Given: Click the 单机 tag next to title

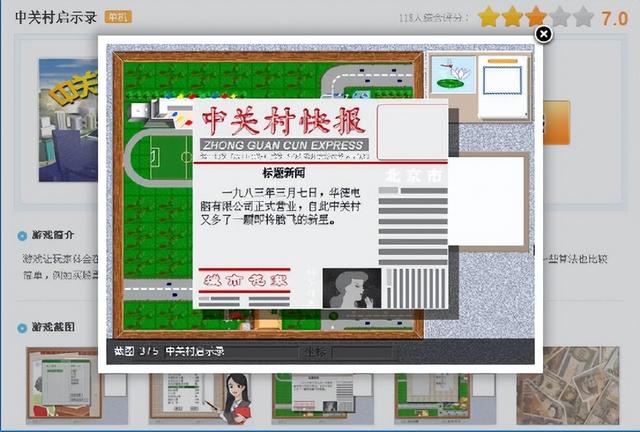Looking at the screenshot, I should click(118, 18).
